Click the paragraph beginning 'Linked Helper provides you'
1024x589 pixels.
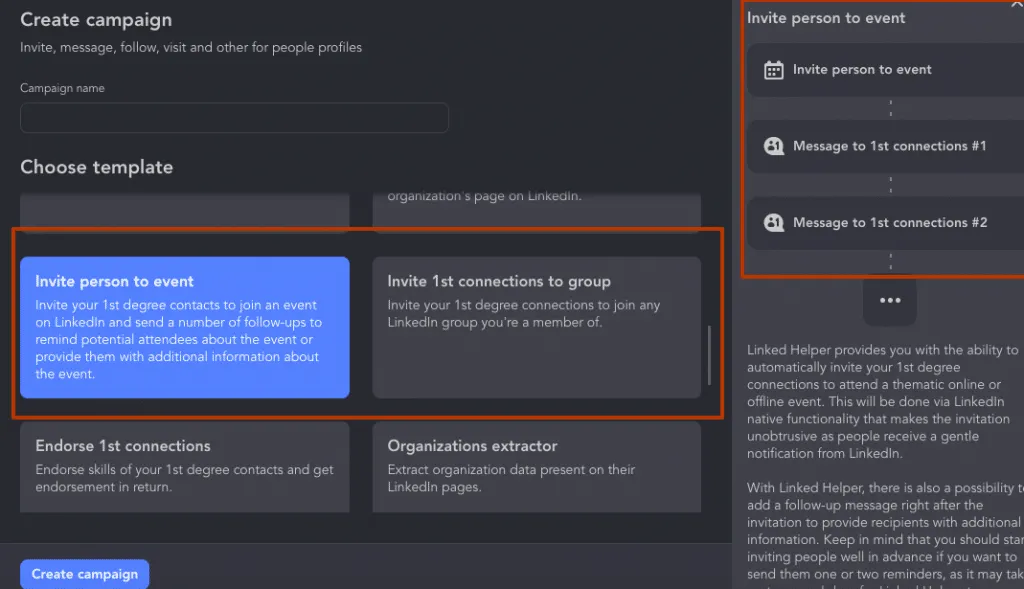[883, 402]
